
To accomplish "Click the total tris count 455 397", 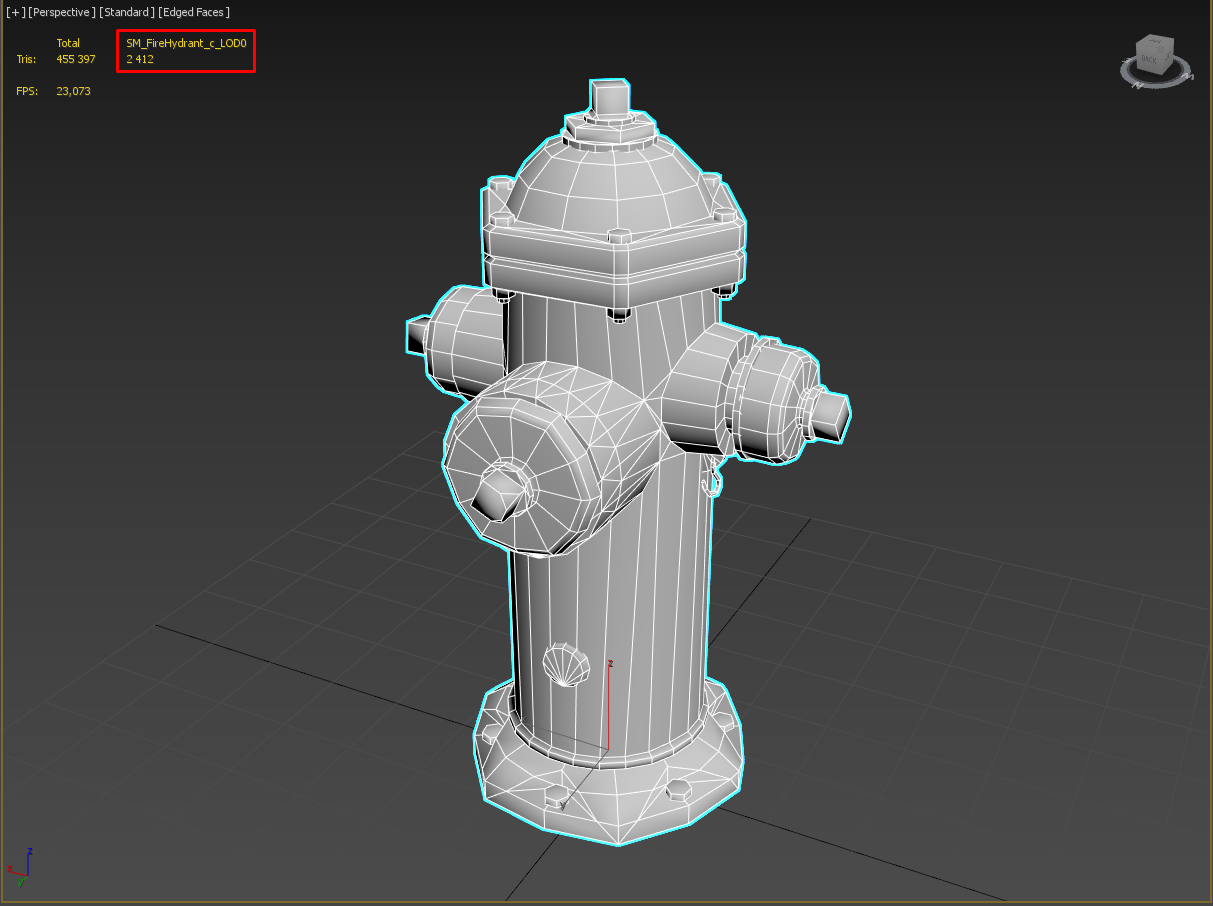I will pyautogui.click(x=75, y=59).
